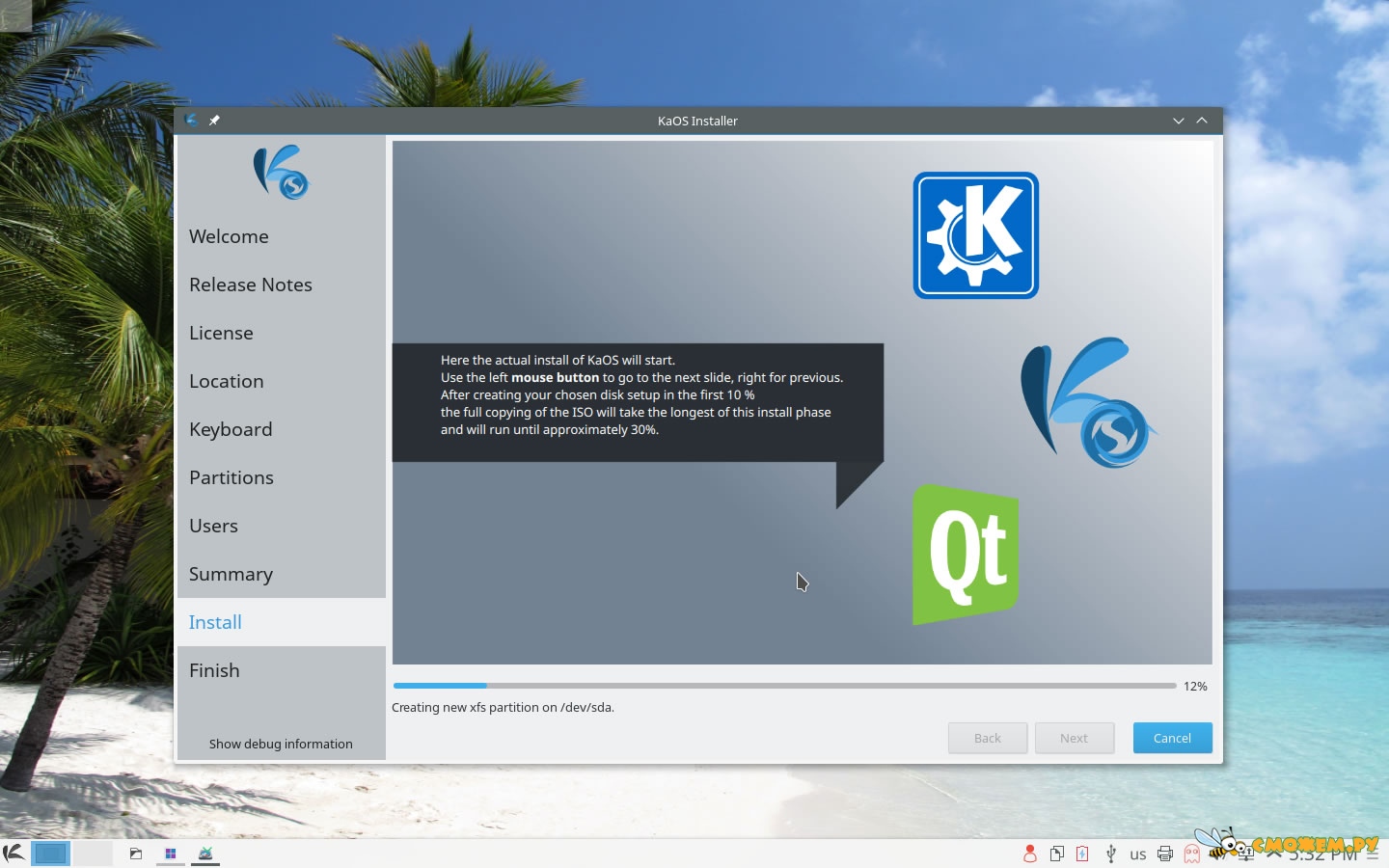Viewport: 1389px width, 868px height.
Task: Click the slideshow message box to advance
Action: tap(638, 402)
